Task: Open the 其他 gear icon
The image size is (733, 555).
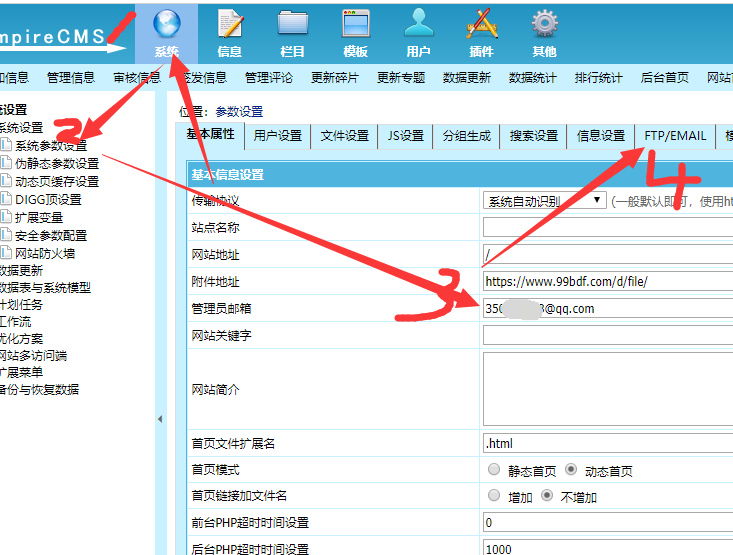Action: click(x=544, y=25)
